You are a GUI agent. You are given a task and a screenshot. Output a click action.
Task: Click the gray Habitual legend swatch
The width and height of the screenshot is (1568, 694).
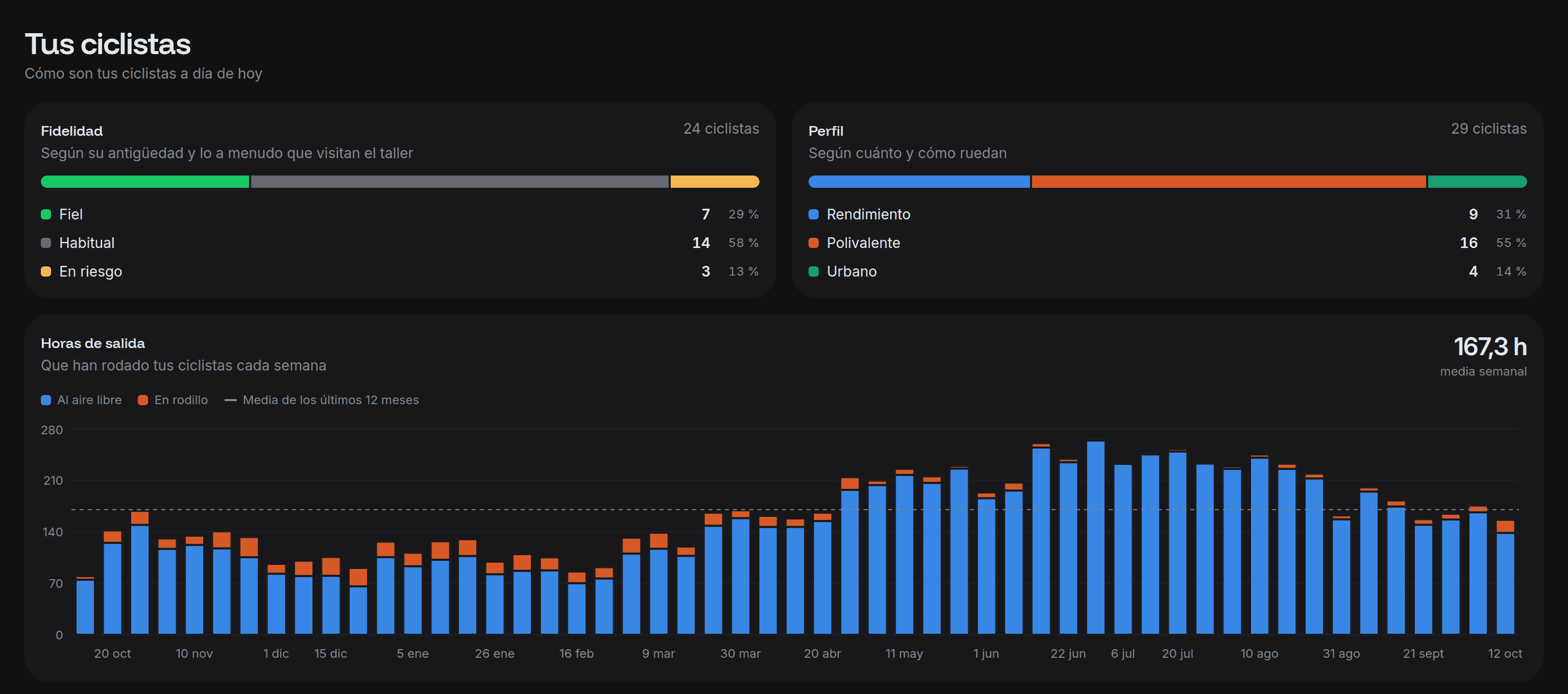click(x=45, y=243)
